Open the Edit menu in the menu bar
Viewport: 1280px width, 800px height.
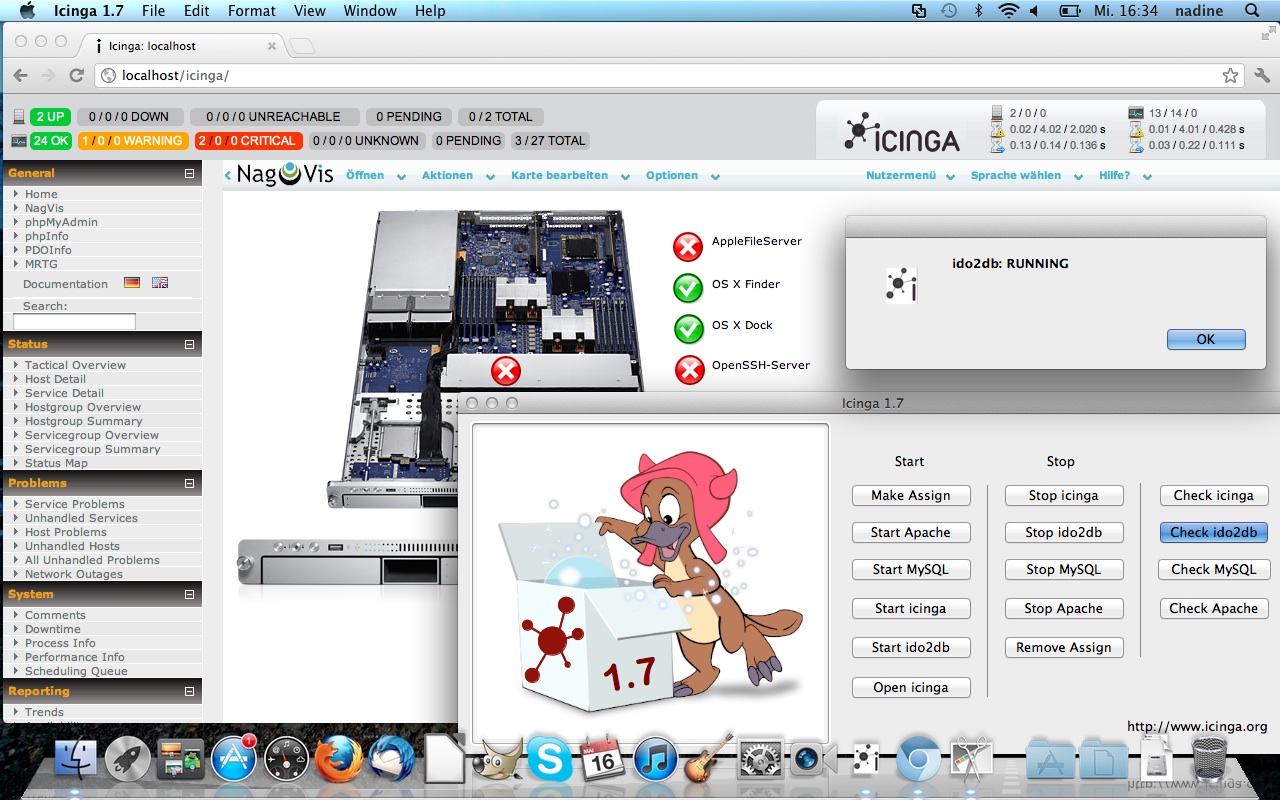197,11
